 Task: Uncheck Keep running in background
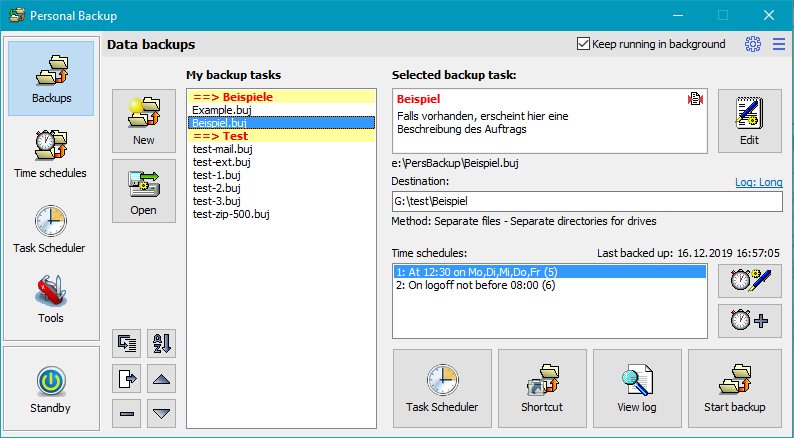pos(584,44)
